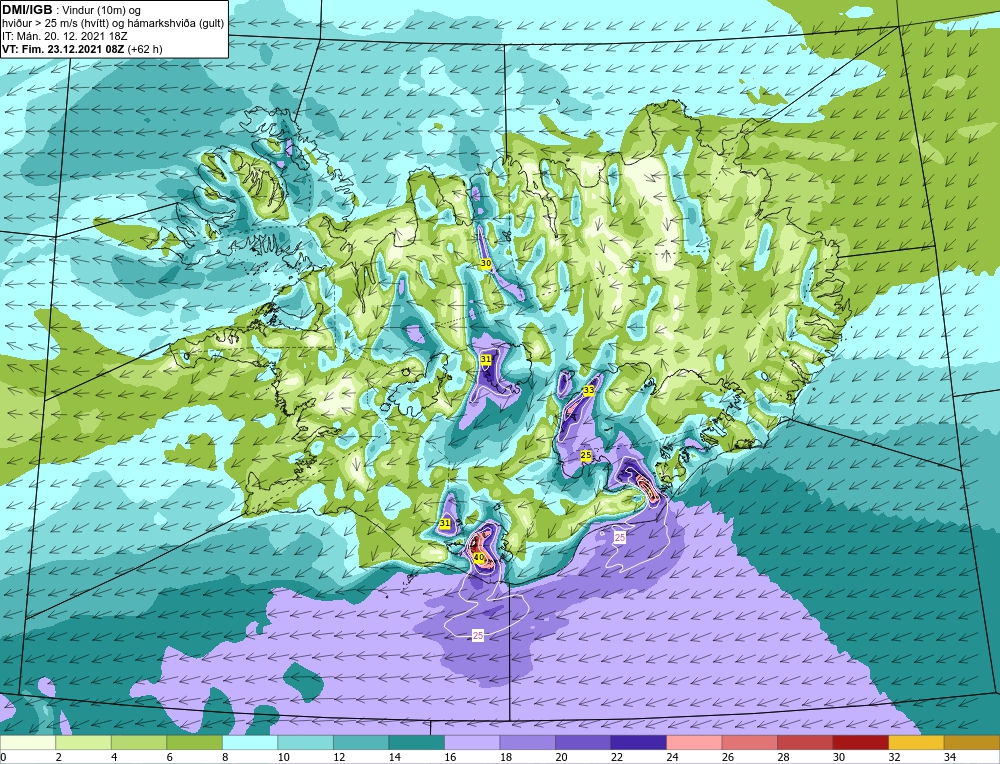Click the 0–2 m/s pale yellow legend swatch

click(x=28, y=743)
